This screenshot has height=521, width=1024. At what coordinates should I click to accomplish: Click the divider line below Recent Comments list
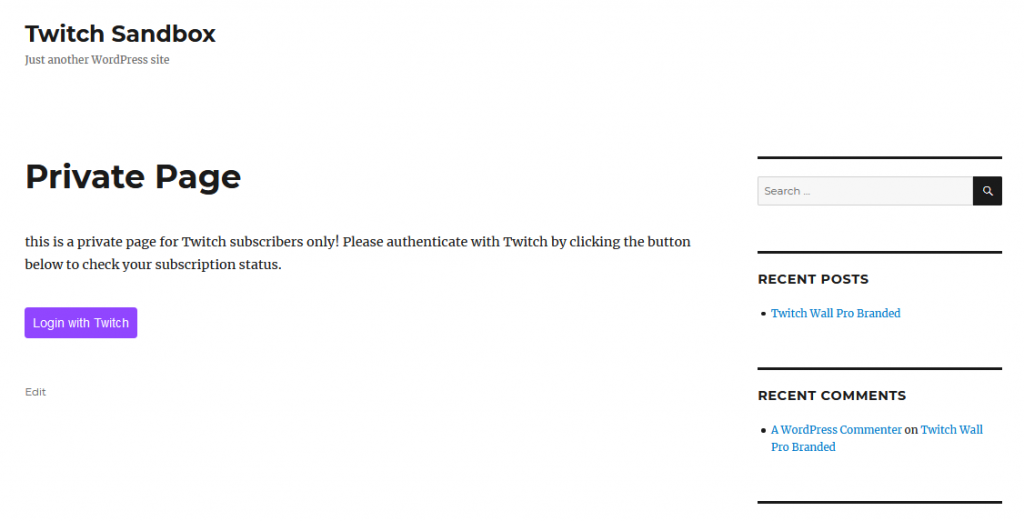coord(880,502)
